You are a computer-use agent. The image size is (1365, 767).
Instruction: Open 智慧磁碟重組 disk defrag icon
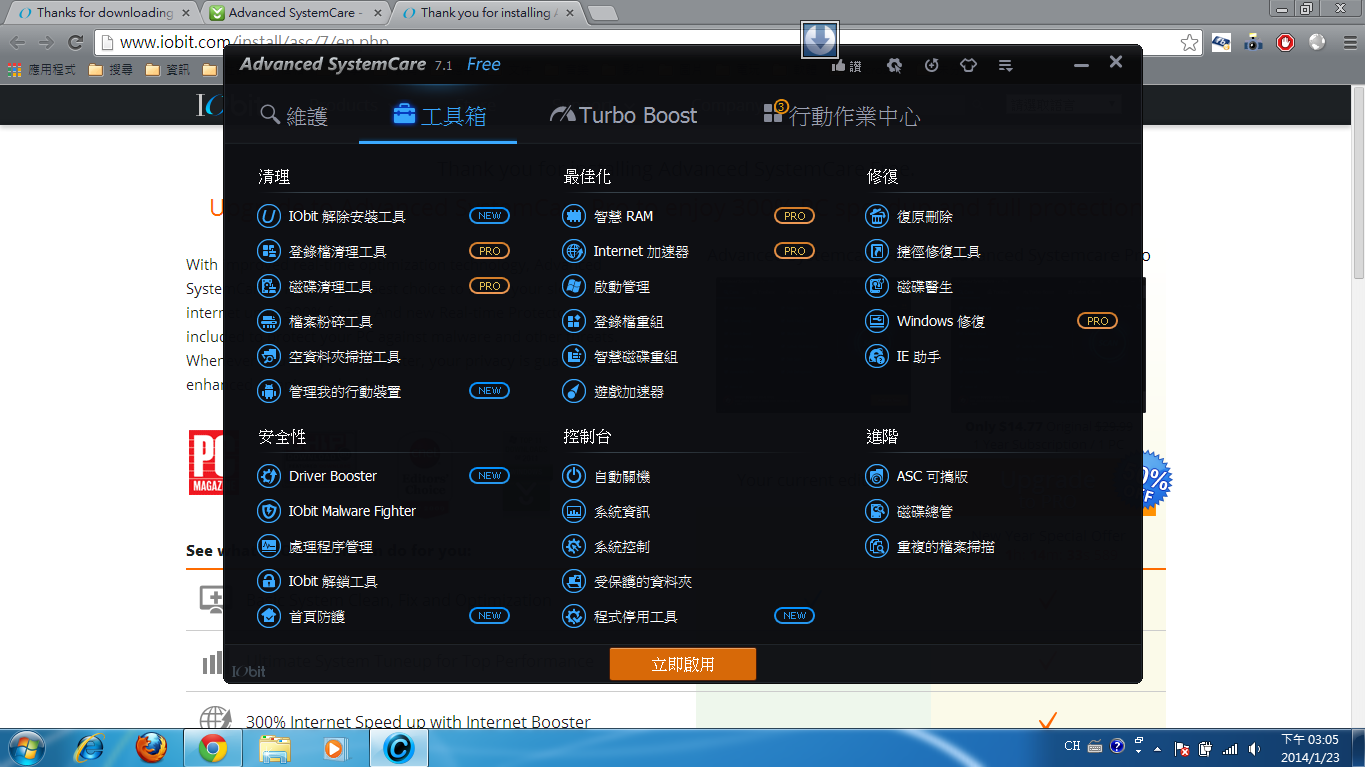pos(573,356)
